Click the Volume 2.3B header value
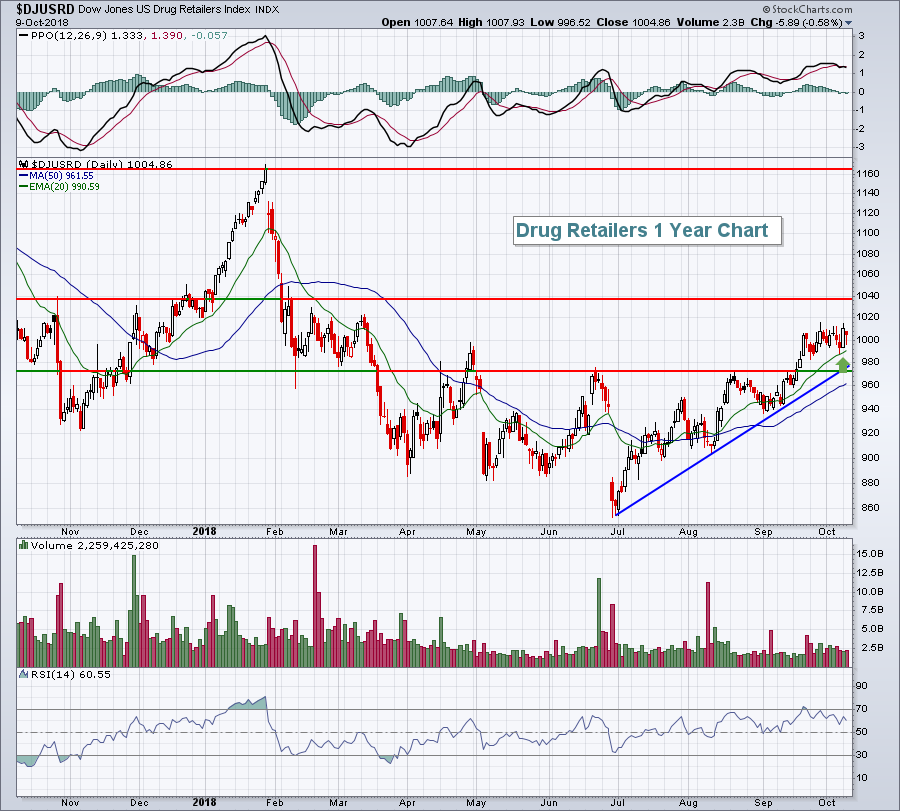 [711, 22]
